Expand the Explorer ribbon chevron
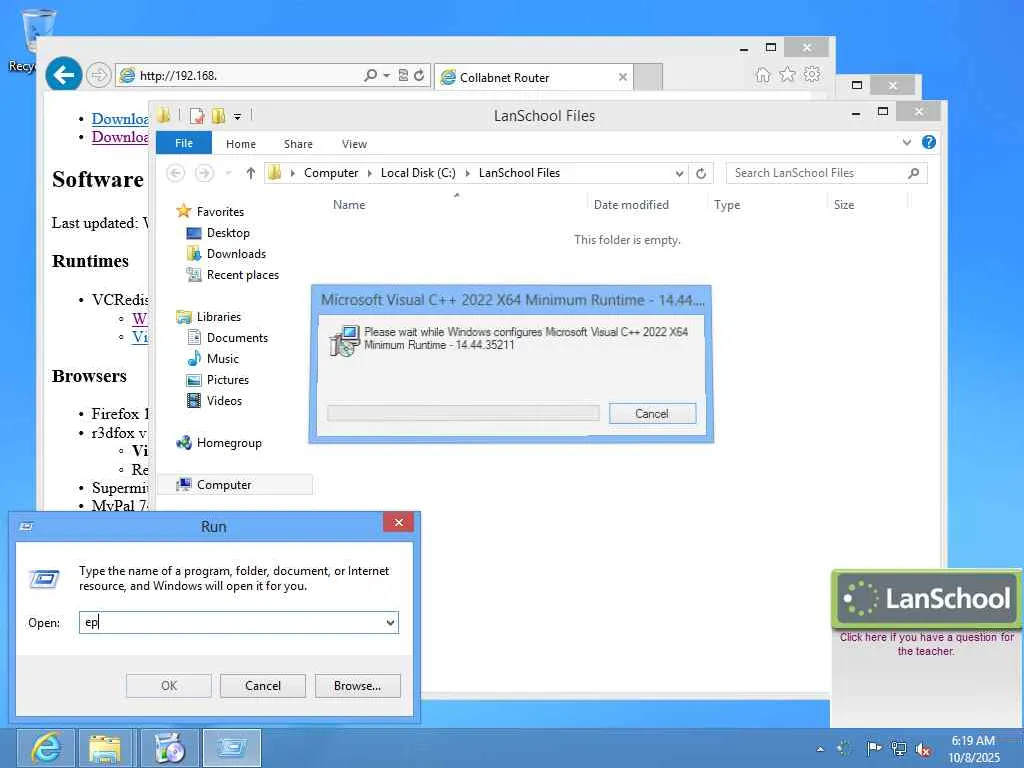This screenshot has height=768, width=1024. pos(906,142)
